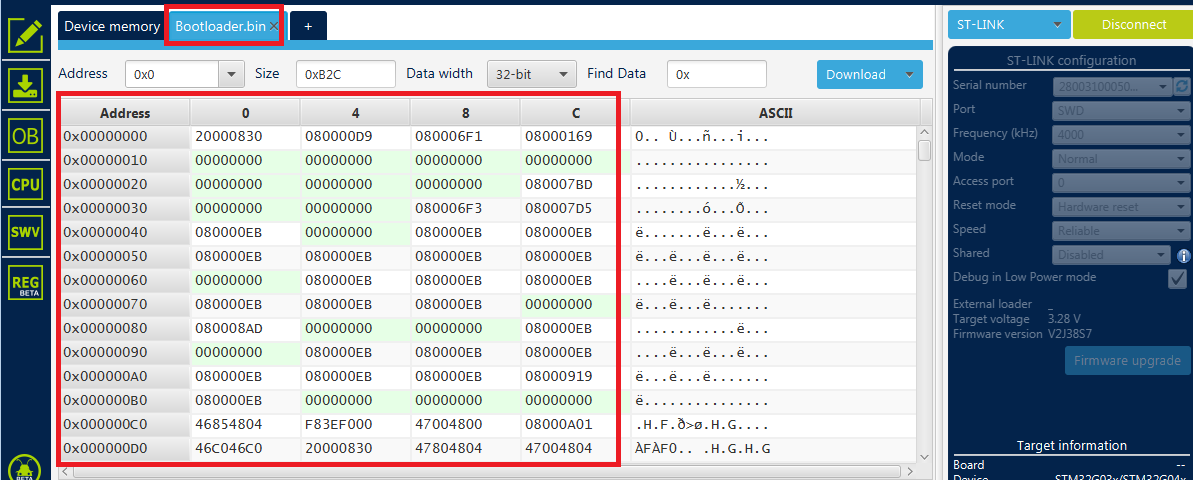Screen dimensions: 1193x480
Task: Click the Target information heading
Action: tap(1071, 446)
